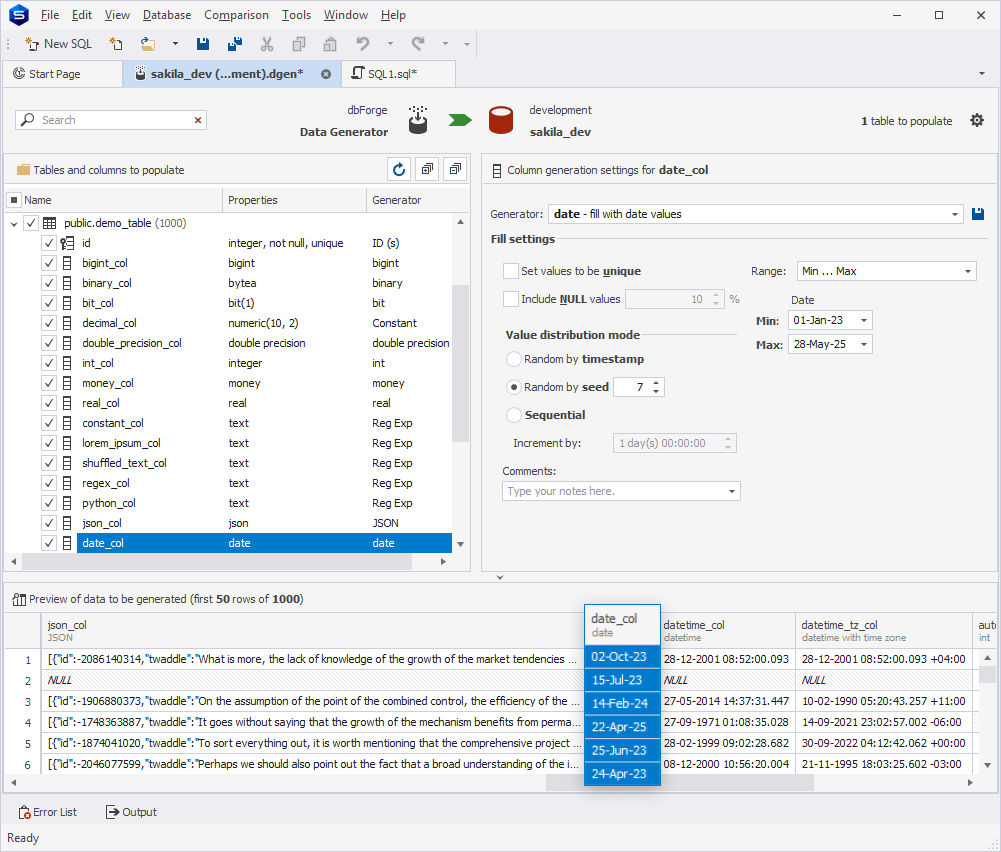Close the sakila_dev document tab
The image size is (1001, 852).
tap(326, 74)
